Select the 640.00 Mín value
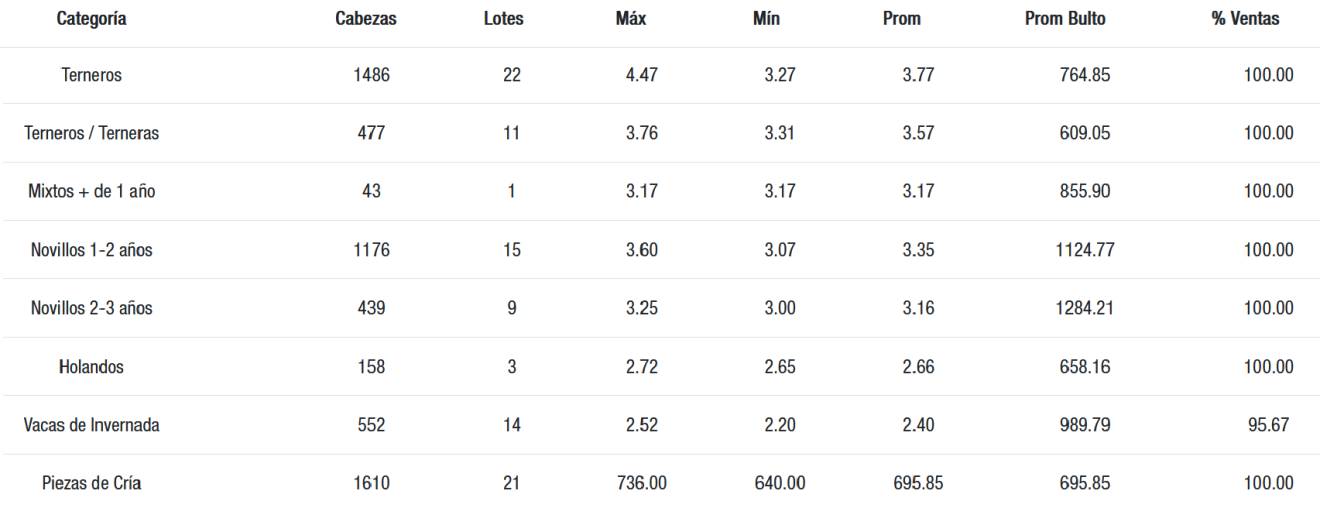Screen dimensions: 1320x508 click(780, 483)
